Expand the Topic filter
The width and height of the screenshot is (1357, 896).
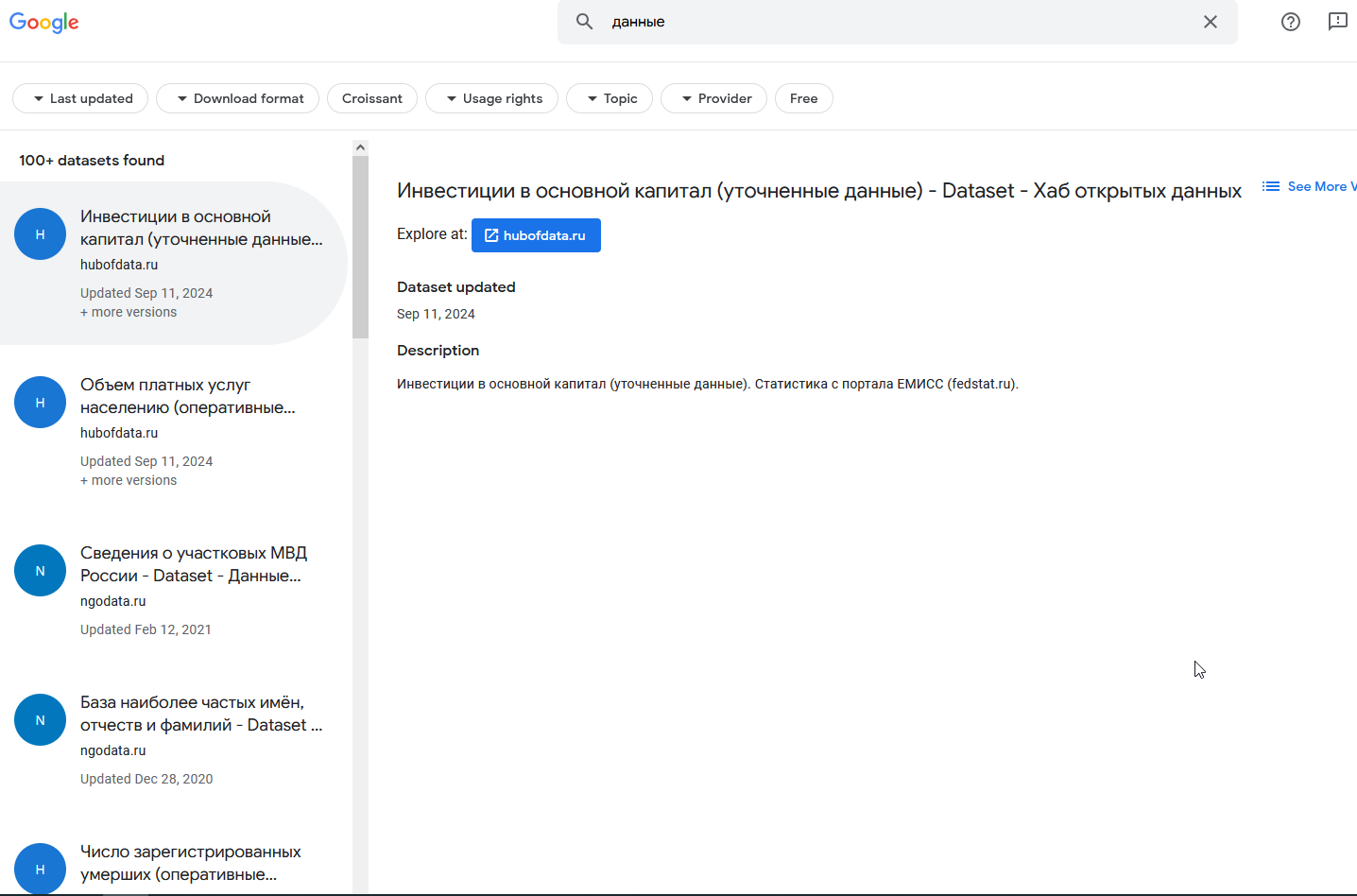[x=610, y=98]
